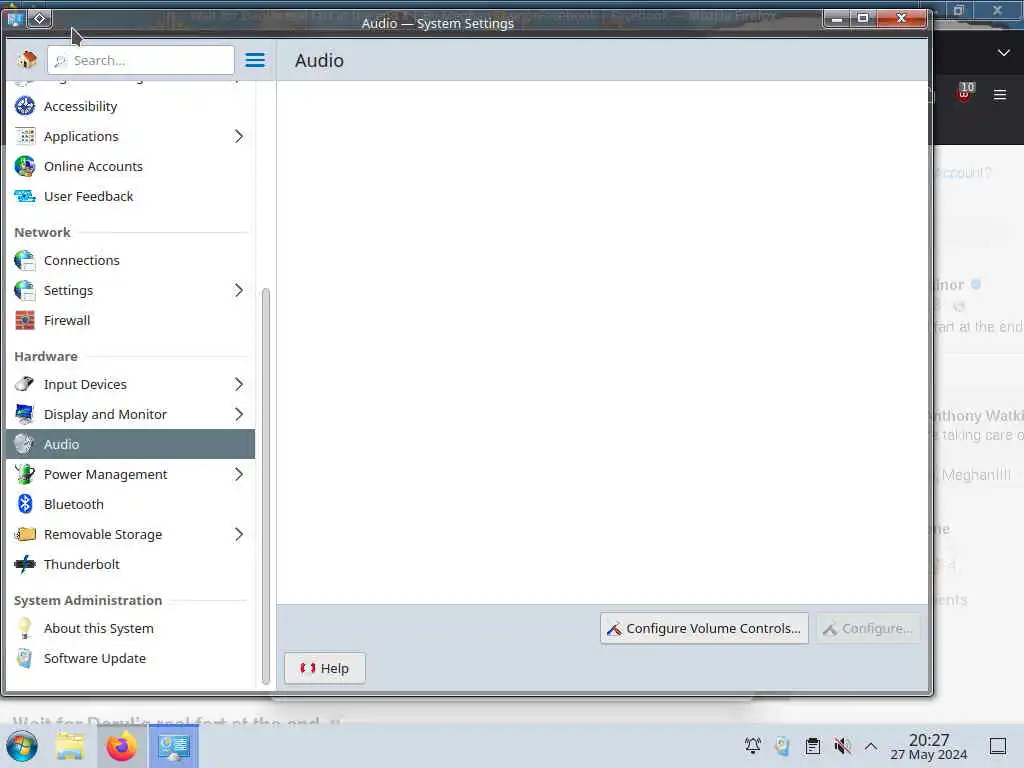
Task: Click the Thunderbolt icon
Action: (25, 564)
